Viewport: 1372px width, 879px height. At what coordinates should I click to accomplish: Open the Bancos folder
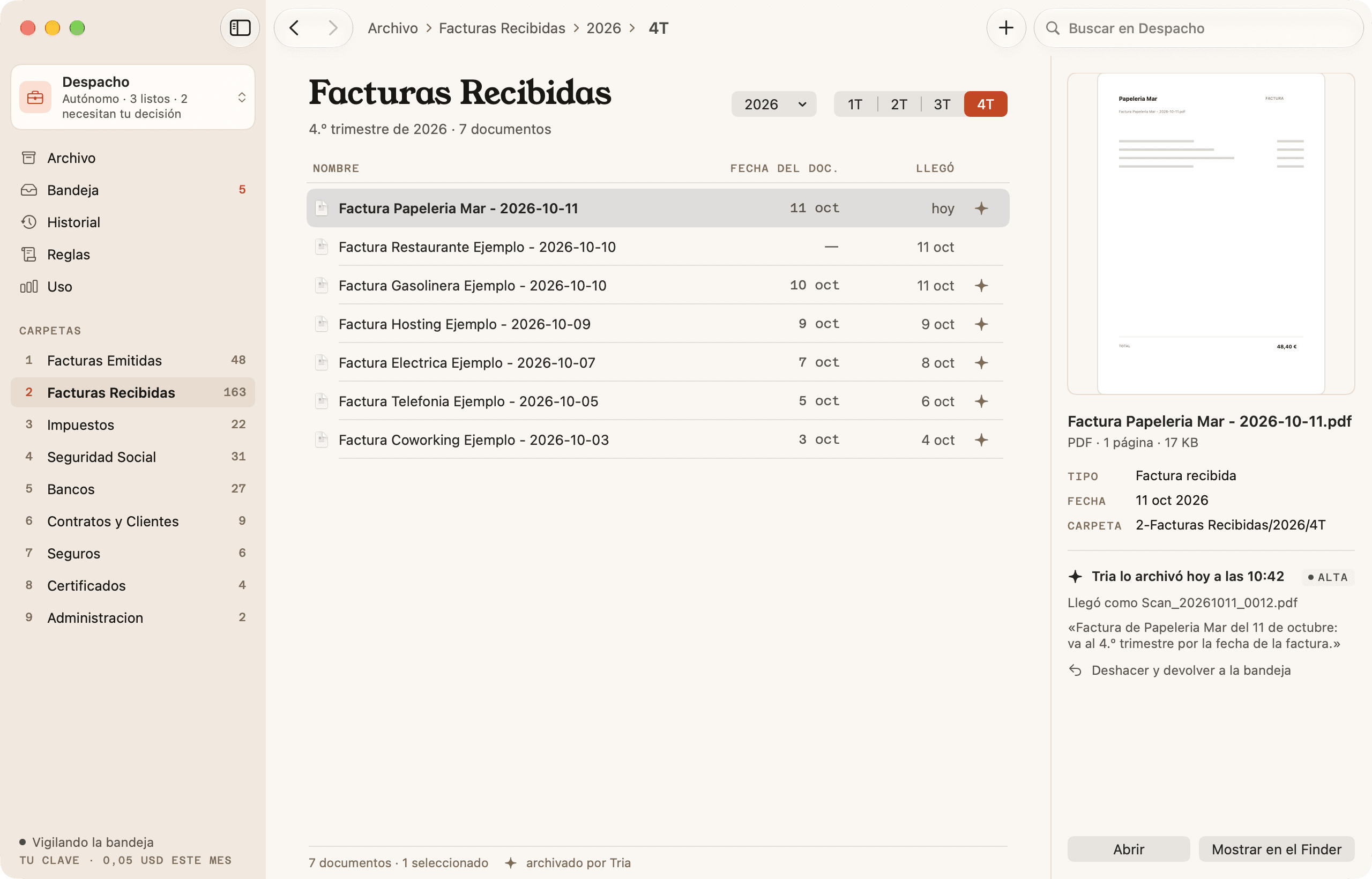pos(133,489)
